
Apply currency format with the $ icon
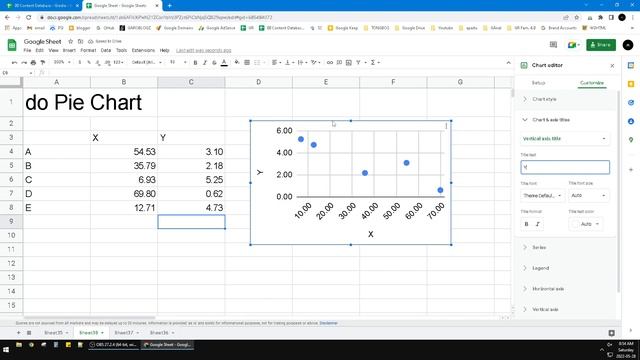pos(80,62)
